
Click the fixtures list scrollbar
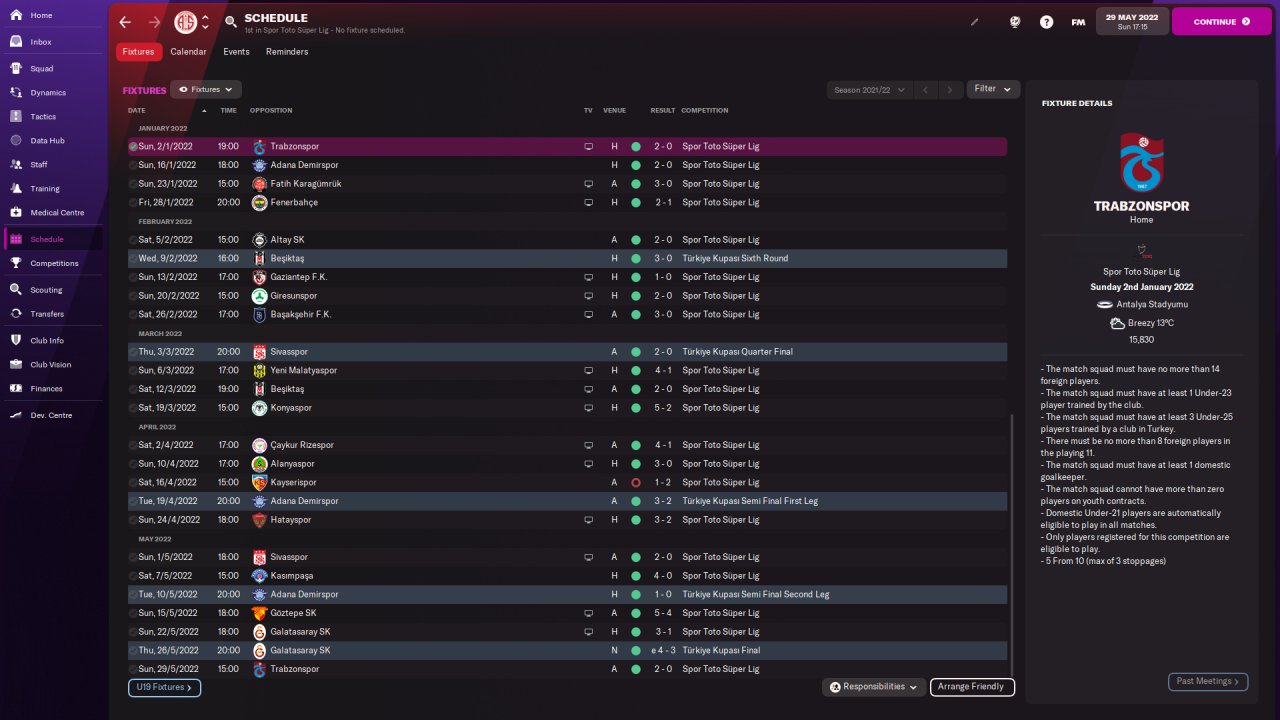(x=1012, y=545)
